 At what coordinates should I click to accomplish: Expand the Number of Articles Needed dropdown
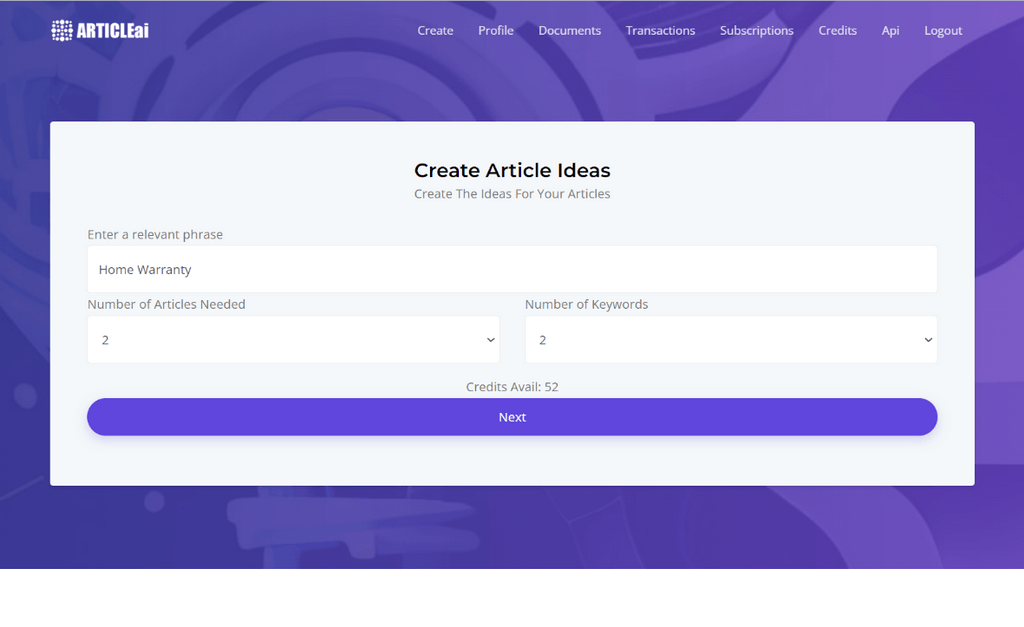click(x=293, y=340)
